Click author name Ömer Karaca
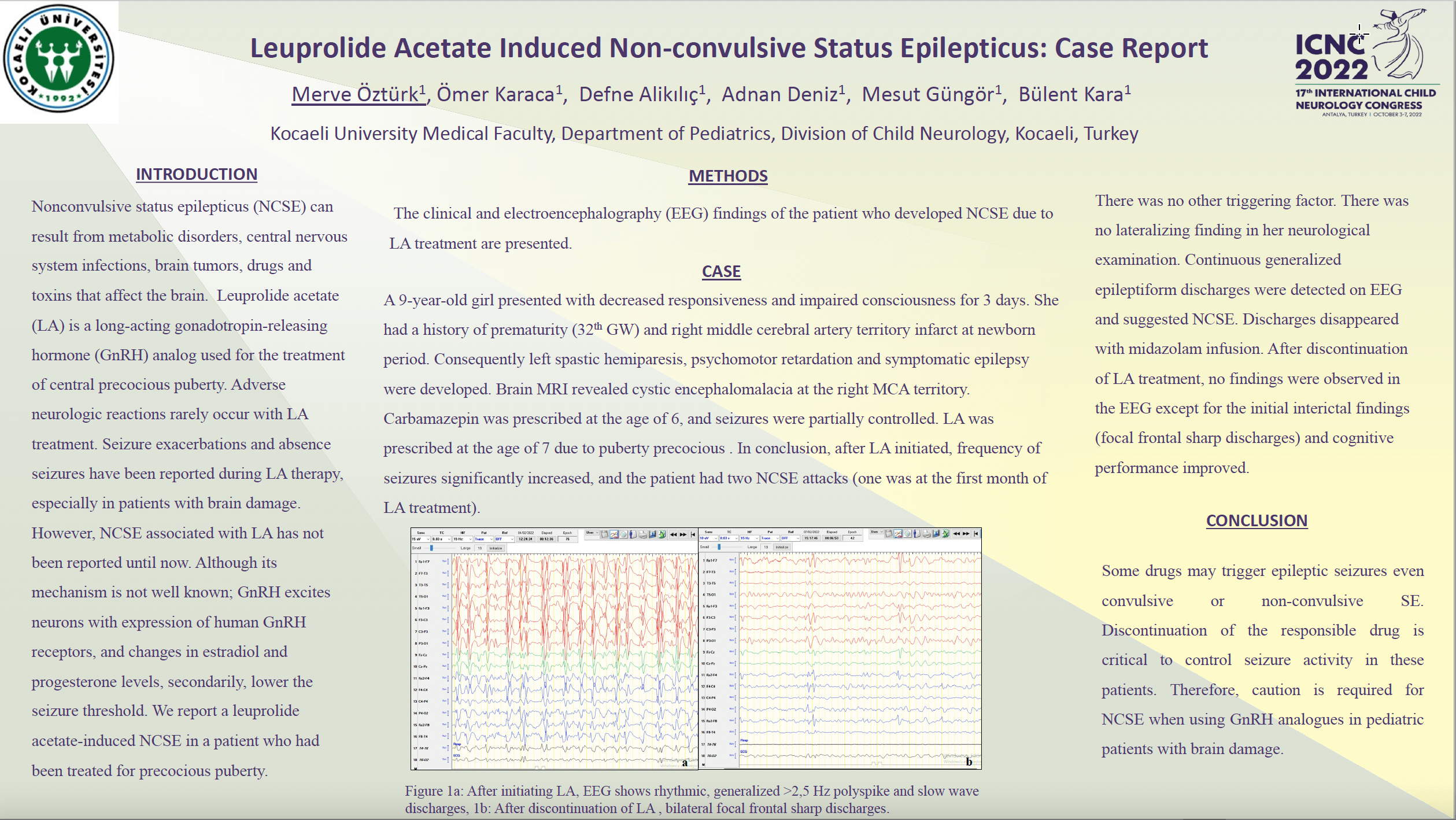The image size is (1456, 820). [500, 94]
